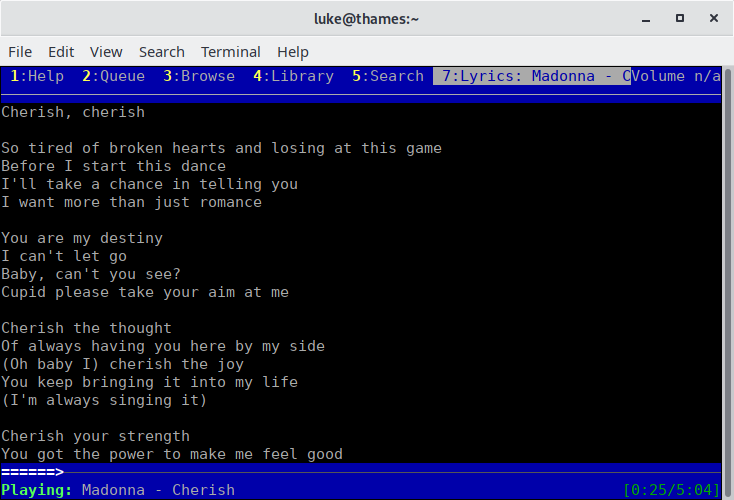
Task: Select the 7:Lyrics Madonna tab
Action: [532, 76]
